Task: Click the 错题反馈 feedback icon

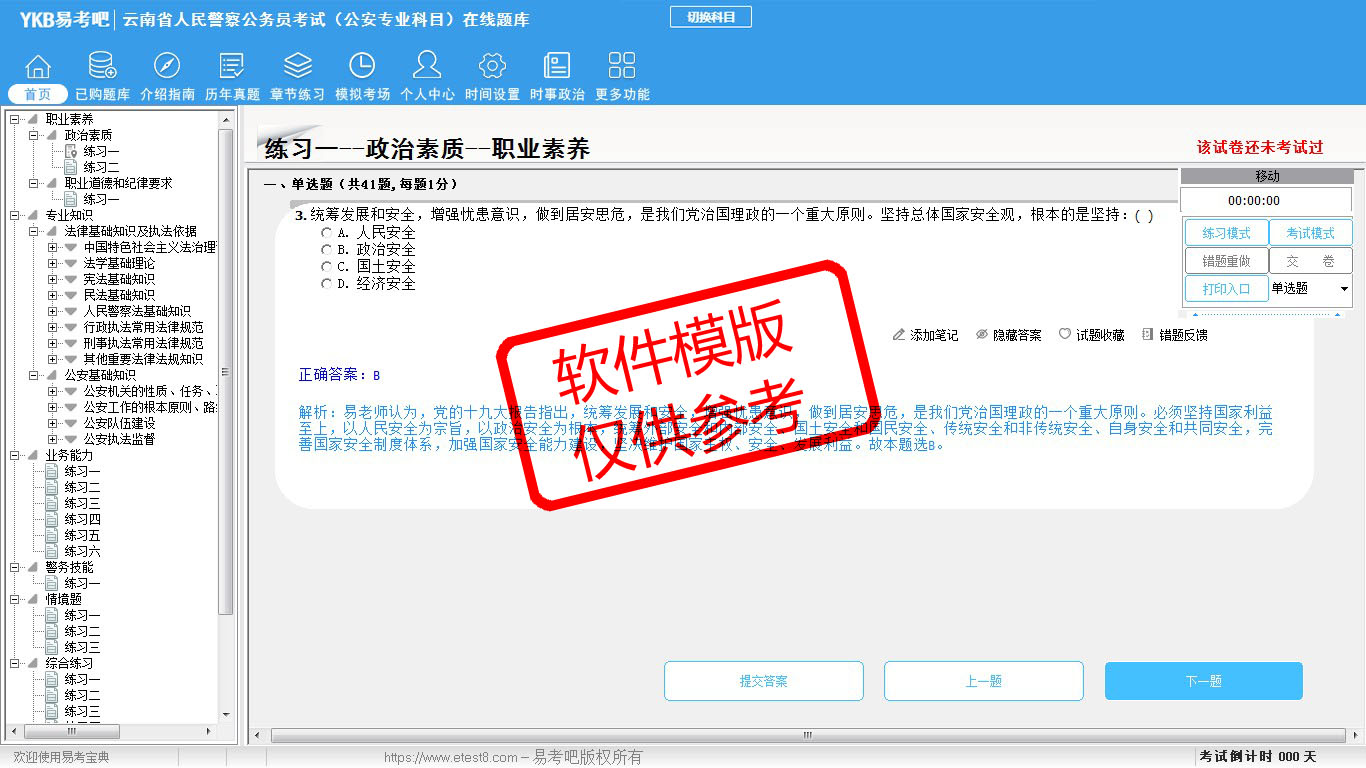Action: (1147, 335)
